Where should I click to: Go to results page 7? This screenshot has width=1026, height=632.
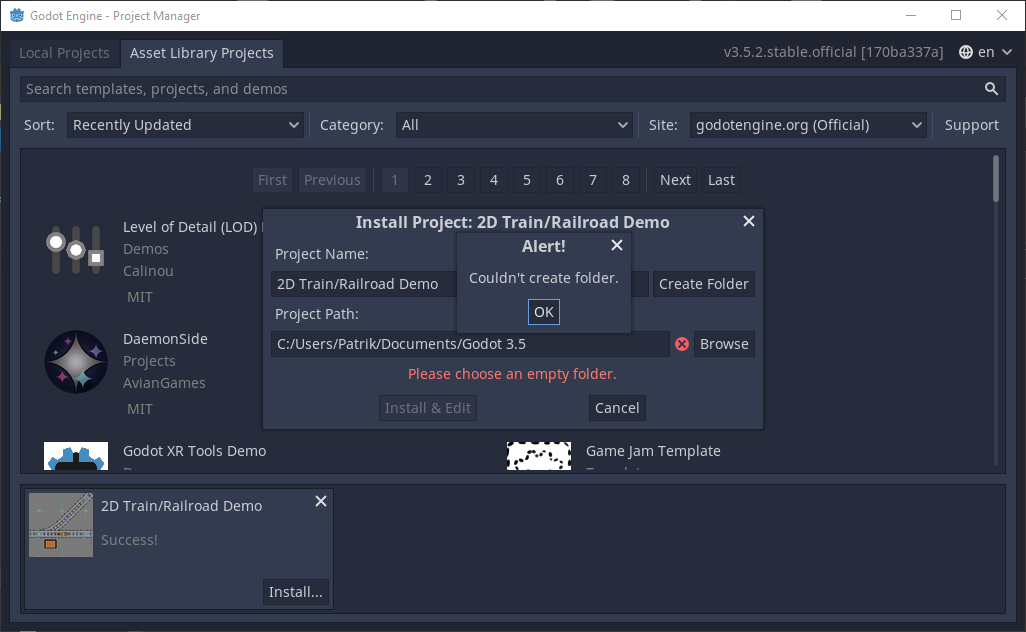pyautogui.click(x=593, y=180)
